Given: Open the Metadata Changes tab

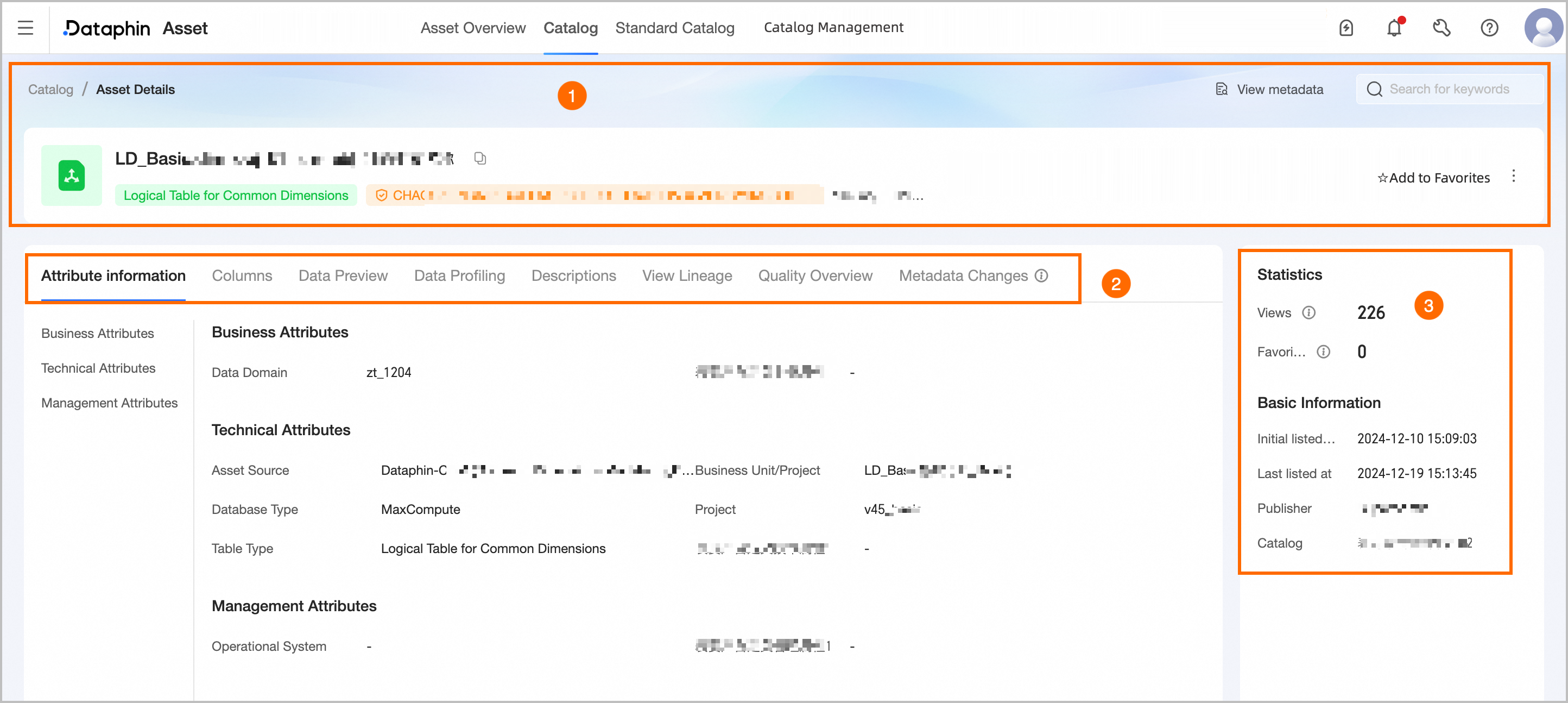Looking at the screenshot, I should 963,276.
